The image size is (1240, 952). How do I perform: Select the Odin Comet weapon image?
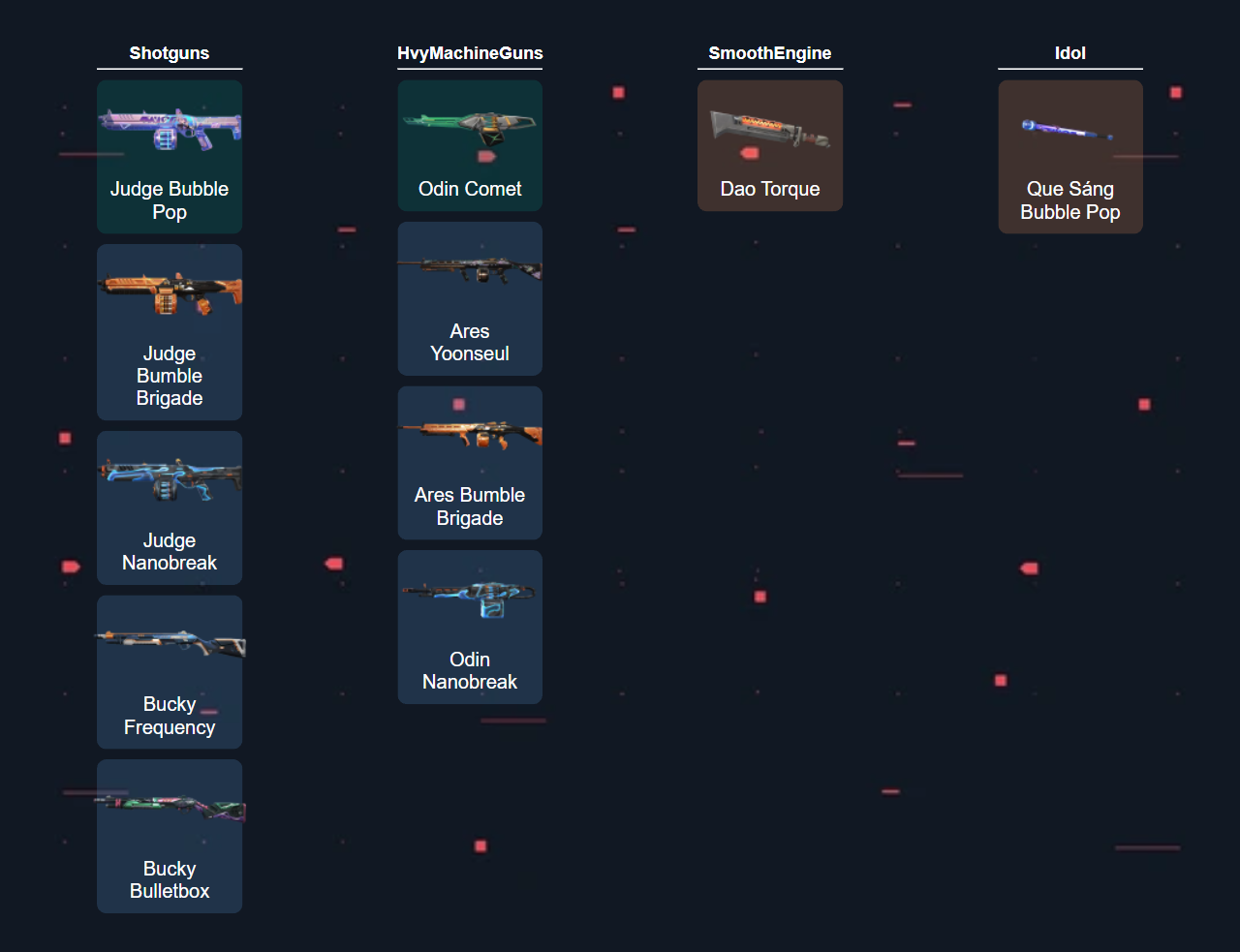click(x=470, y=129)
